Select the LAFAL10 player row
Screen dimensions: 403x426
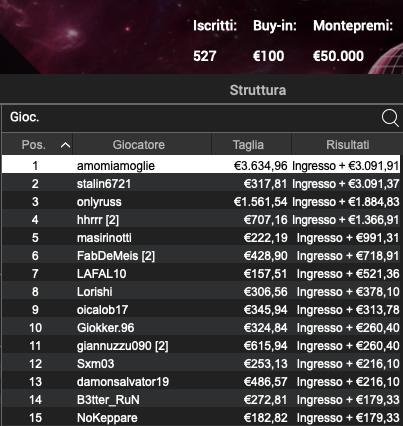[201, 274]
